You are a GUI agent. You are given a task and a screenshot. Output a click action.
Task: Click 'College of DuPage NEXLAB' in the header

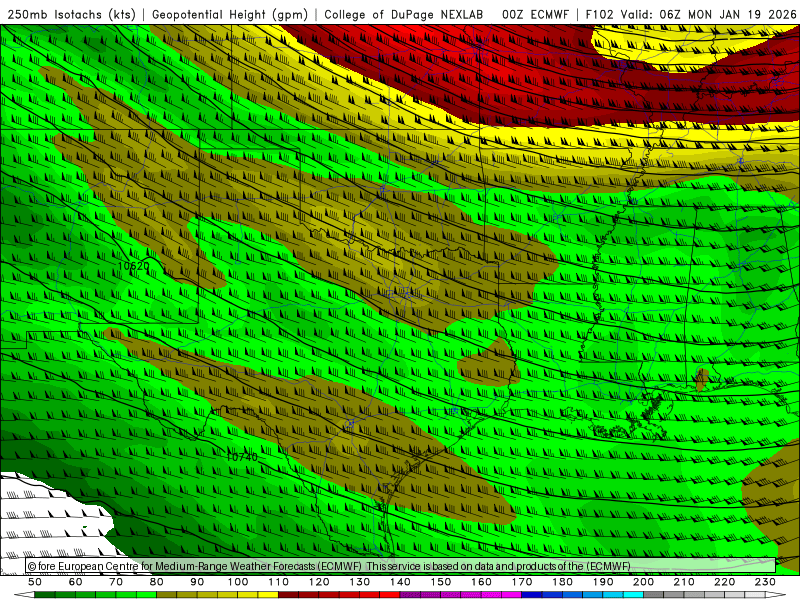click(x=403, y=14)
